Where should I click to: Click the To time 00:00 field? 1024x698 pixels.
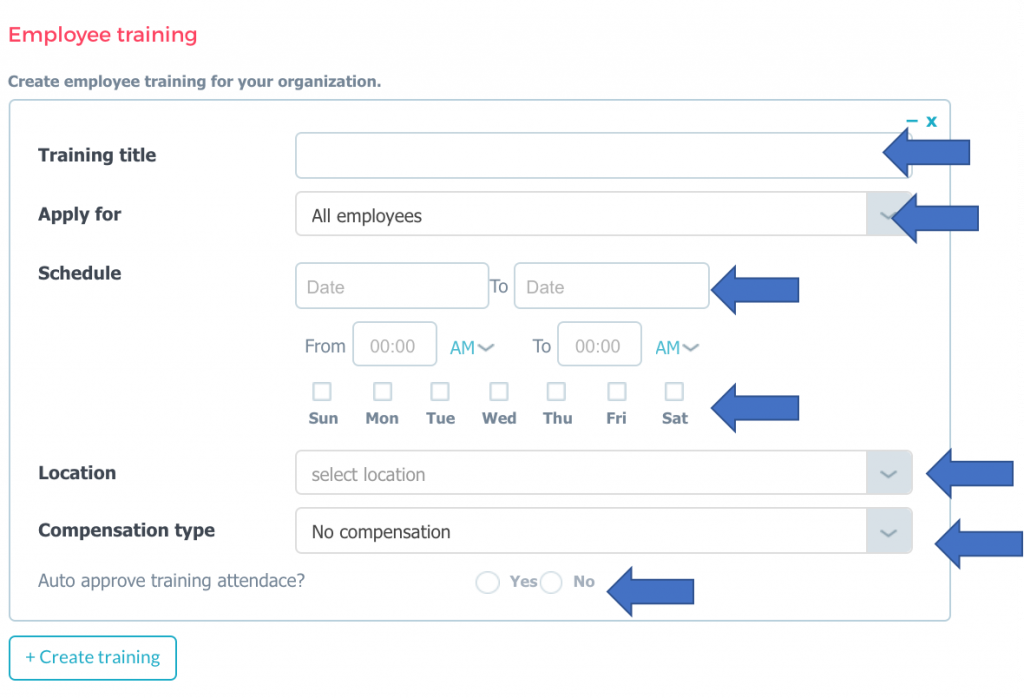tap(599, 345)
